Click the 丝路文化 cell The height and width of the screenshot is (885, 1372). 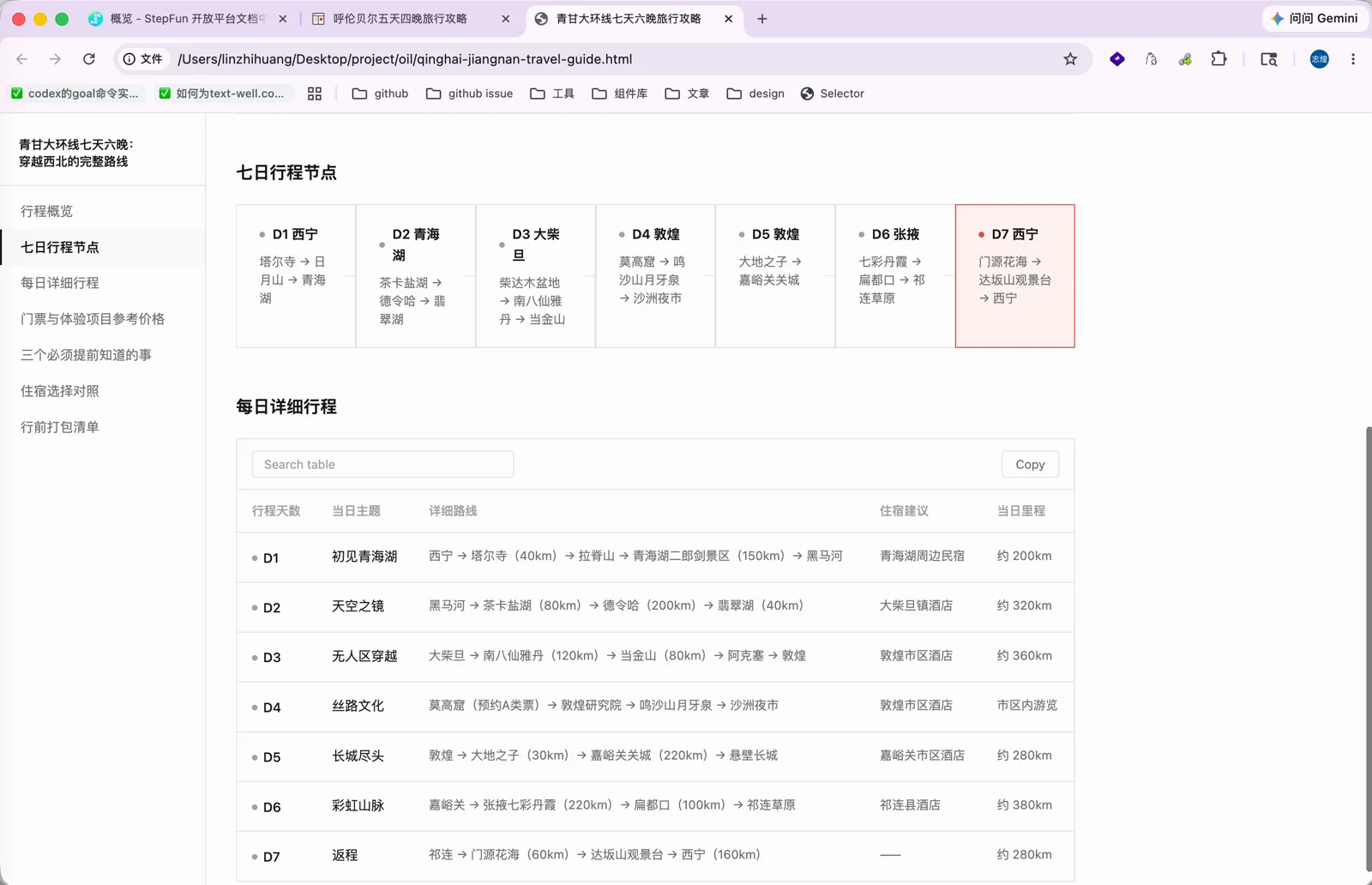click(x=358, y=706)
